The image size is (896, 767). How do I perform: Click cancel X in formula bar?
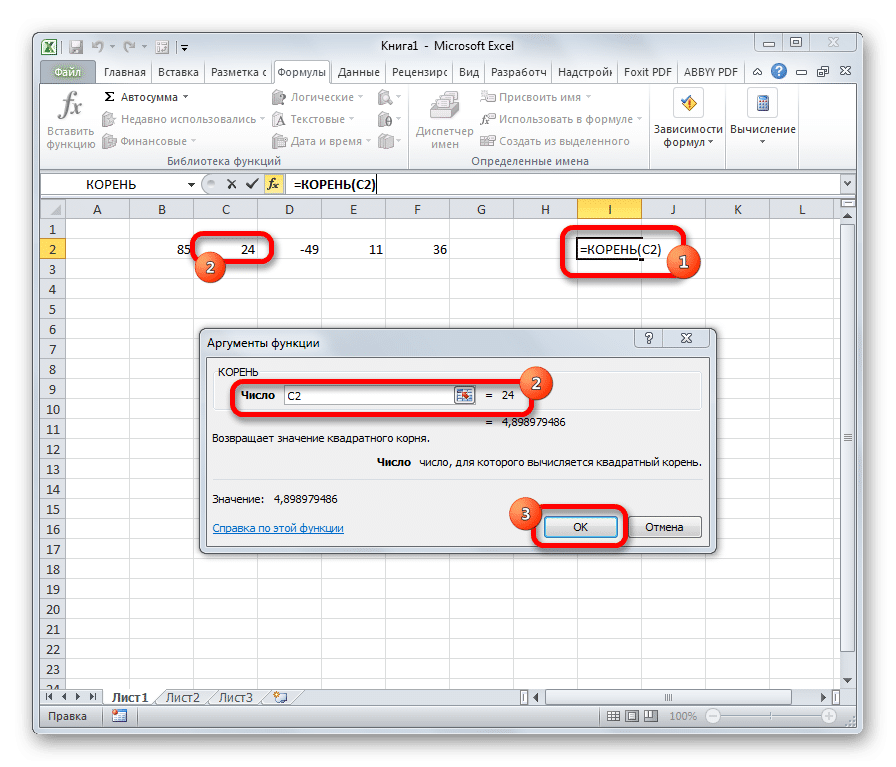[231, 185]
